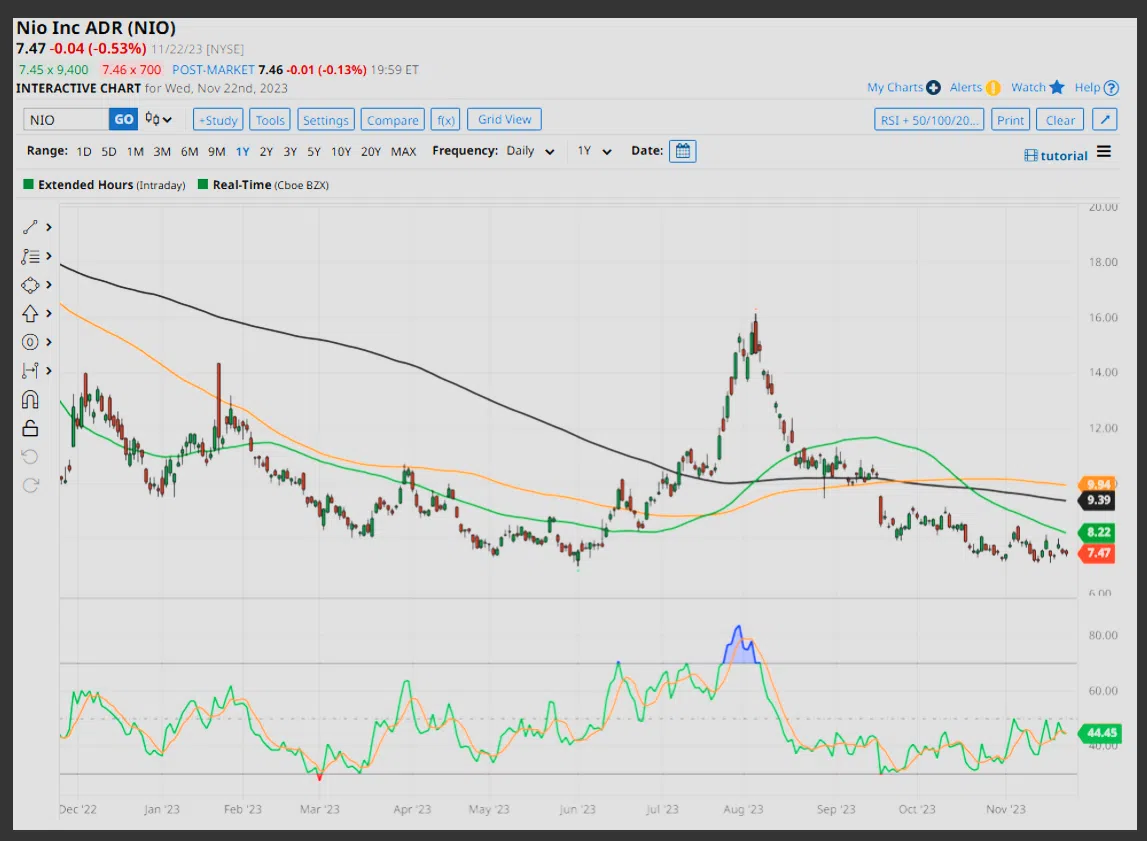Click the Clear button
This screenshot has height=841, width=1147.
point(1060,119)
